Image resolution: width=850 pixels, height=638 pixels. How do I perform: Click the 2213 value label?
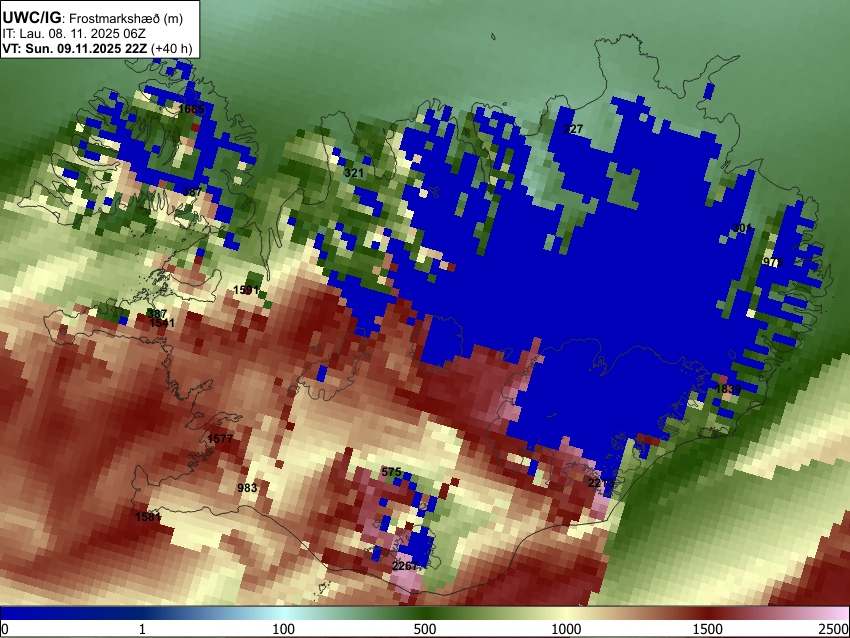click(601, 483)
